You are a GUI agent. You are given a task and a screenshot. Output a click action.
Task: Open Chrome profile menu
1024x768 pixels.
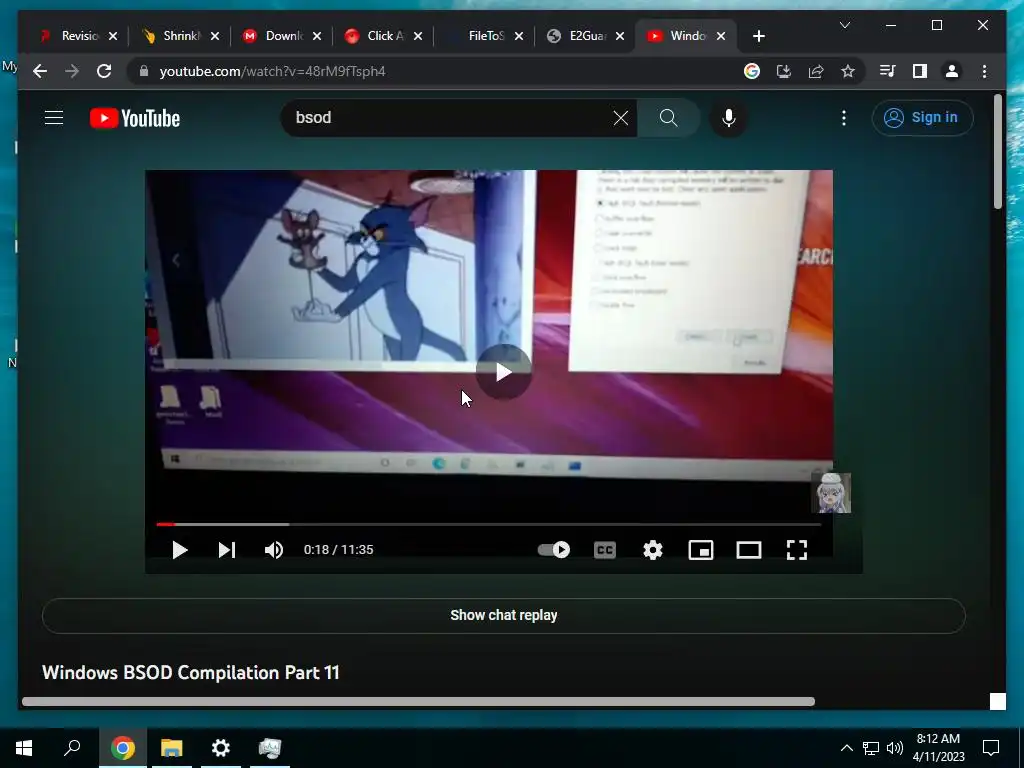coord(952,71)
